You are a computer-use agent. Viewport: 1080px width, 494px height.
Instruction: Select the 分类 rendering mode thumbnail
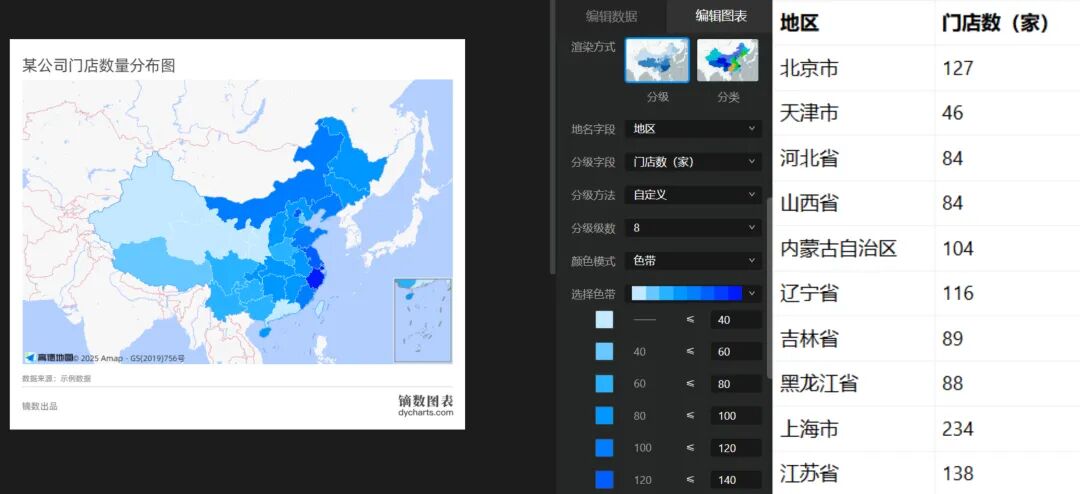pyautogui.click(x=728, y=60)
